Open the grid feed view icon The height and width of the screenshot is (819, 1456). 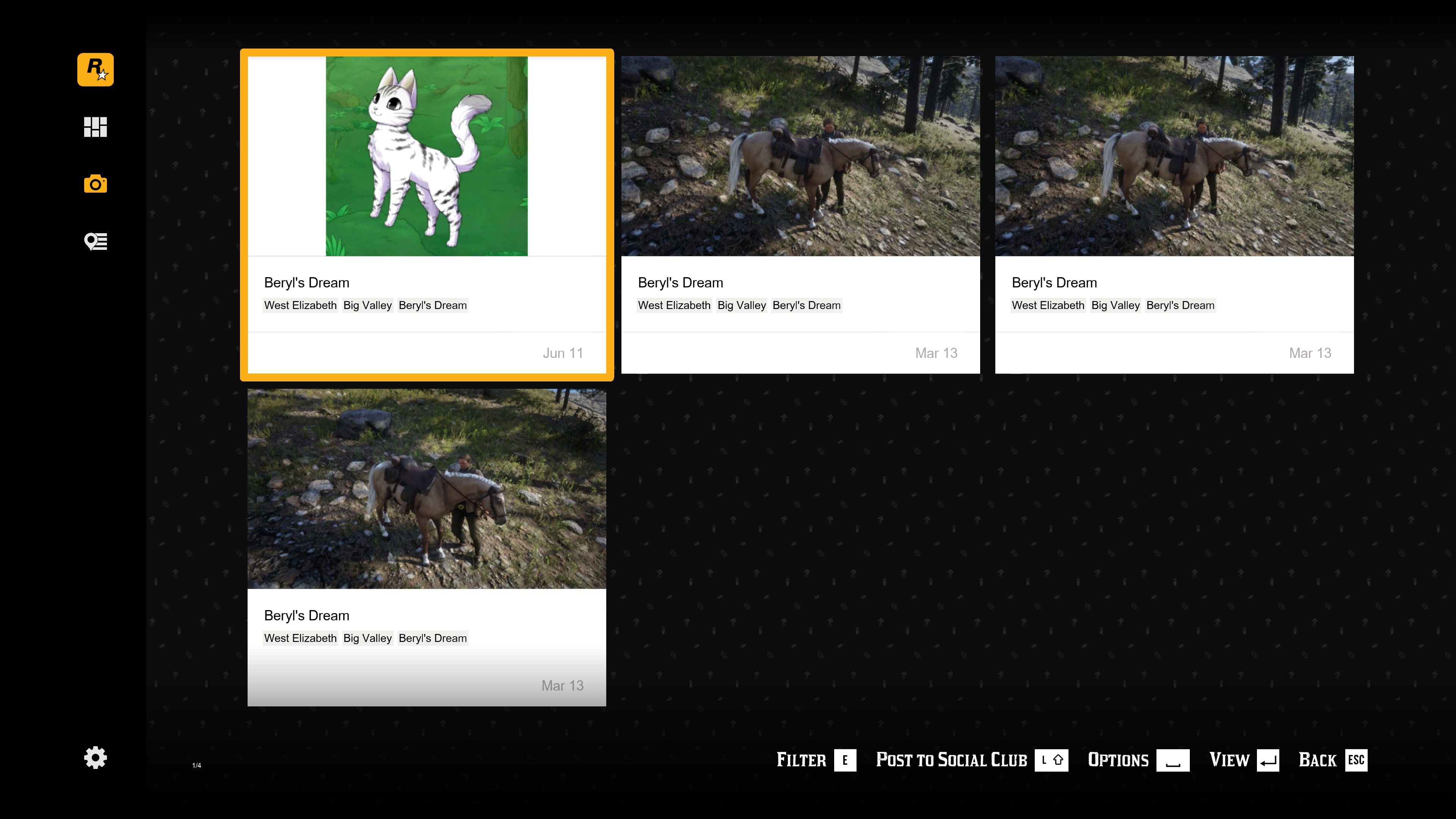point(95,127)
